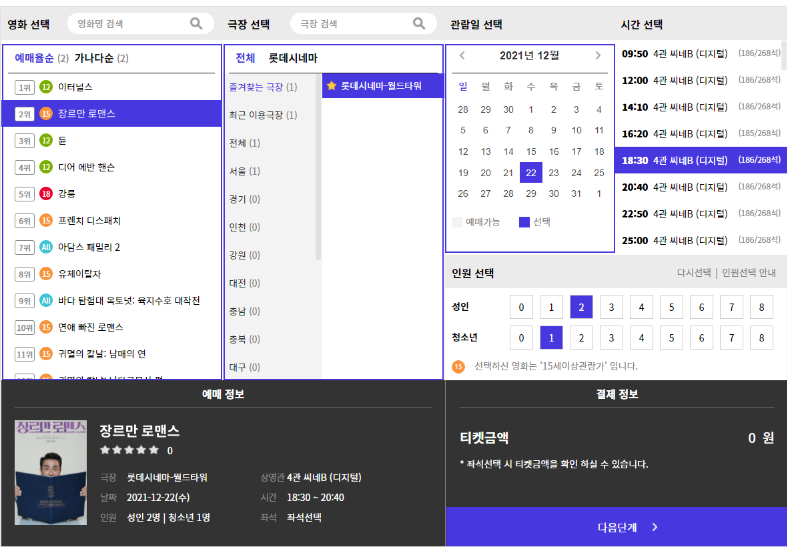Image resolution: width=791 pixels, height=550 pixels.
Task: Click the region list scrollbar
Action: click(x=318, y=168)
